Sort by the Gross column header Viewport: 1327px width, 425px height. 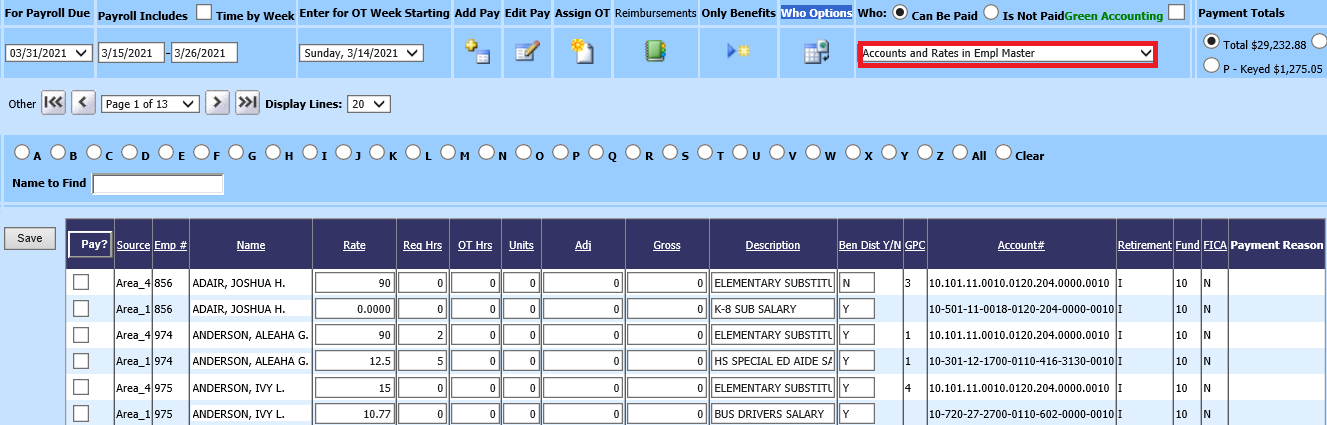pos(666,245)
